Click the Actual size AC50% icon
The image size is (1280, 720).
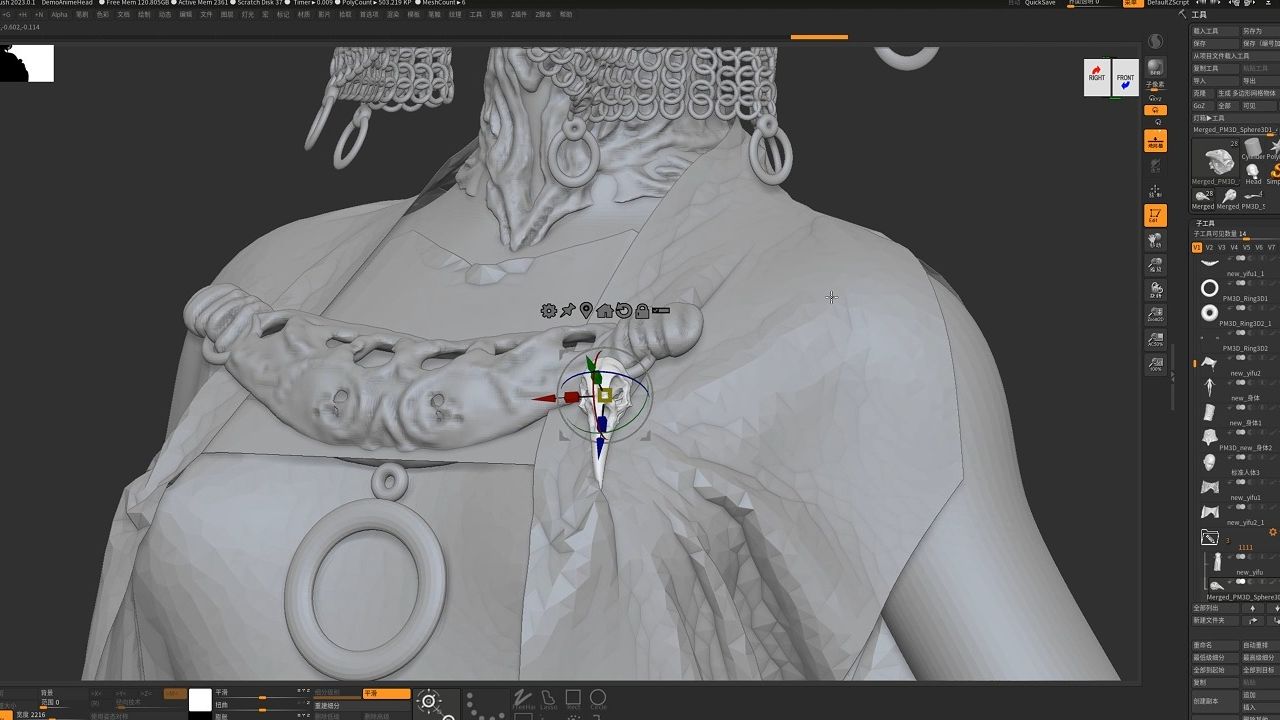tap(1155, 340)
